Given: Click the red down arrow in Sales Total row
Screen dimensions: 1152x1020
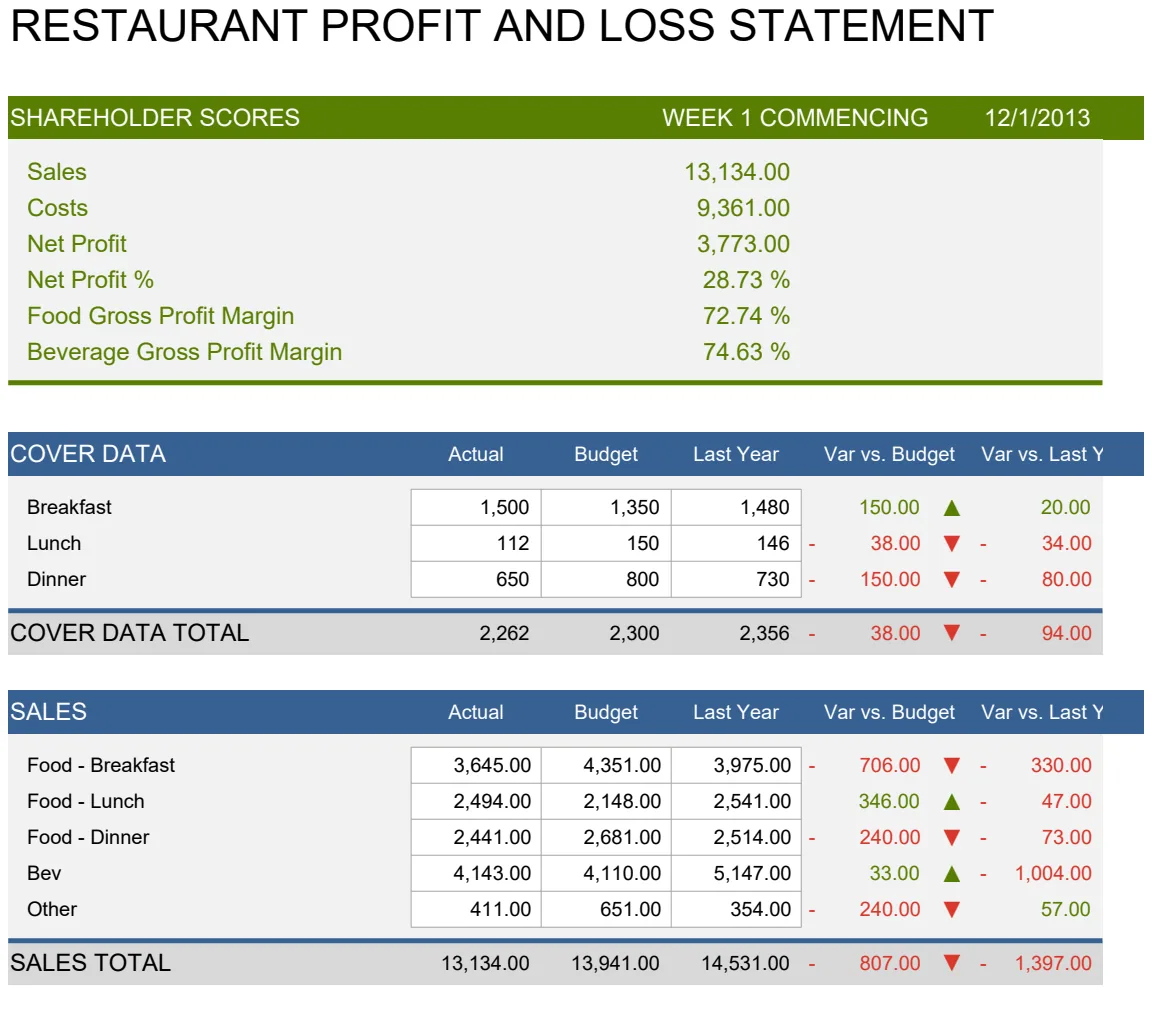Looking at the screenshot, I should pos(951,963).
